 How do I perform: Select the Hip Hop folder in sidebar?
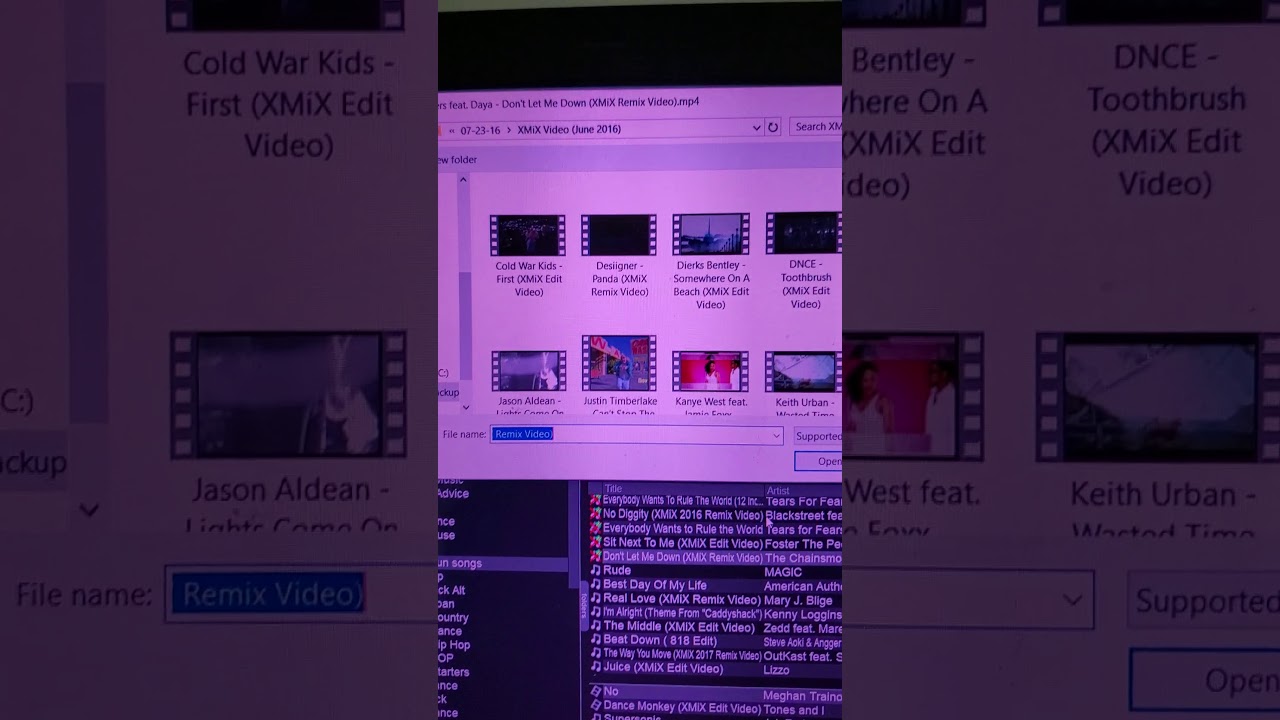pos(454,645)
